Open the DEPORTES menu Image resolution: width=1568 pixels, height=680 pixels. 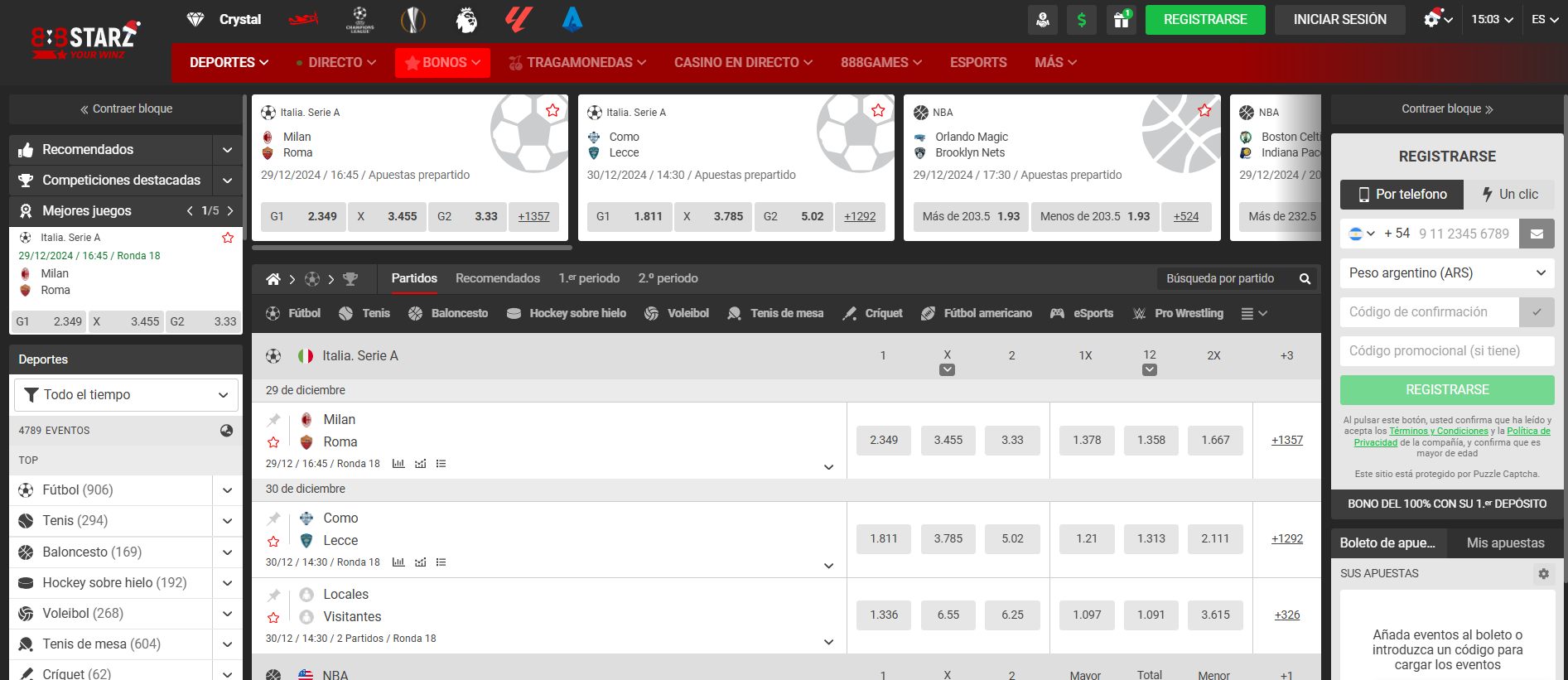pos(229,62)
